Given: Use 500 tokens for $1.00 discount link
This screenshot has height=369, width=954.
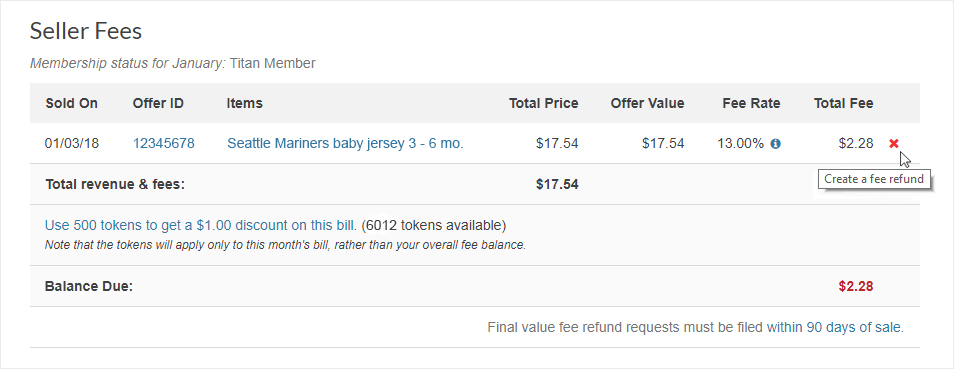Looking at the screenshot, I should 201,225.
